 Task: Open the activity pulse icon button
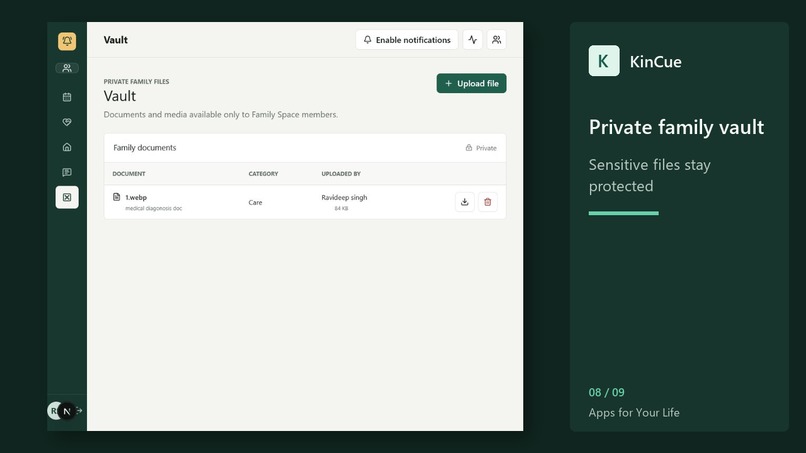[472, 40]
